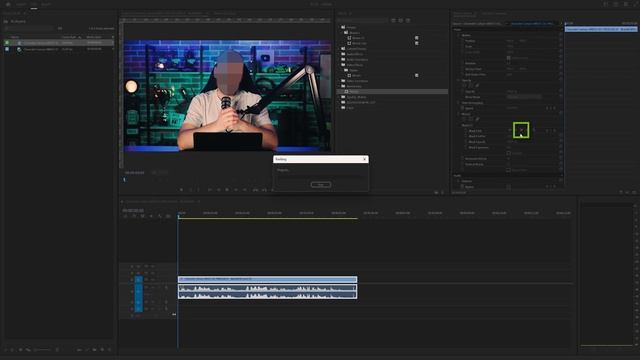
Task: Open Timeline display settings wrench
Action: (160, 216)
